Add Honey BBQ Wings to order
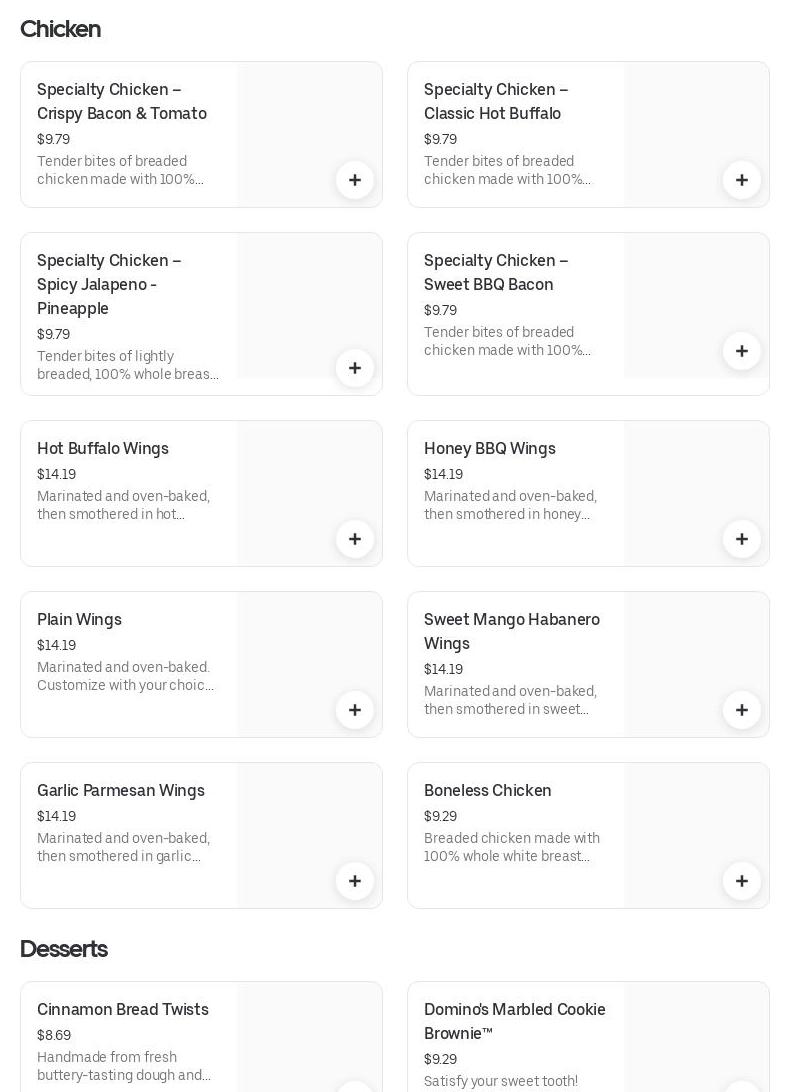 click(x=742, y=539)
